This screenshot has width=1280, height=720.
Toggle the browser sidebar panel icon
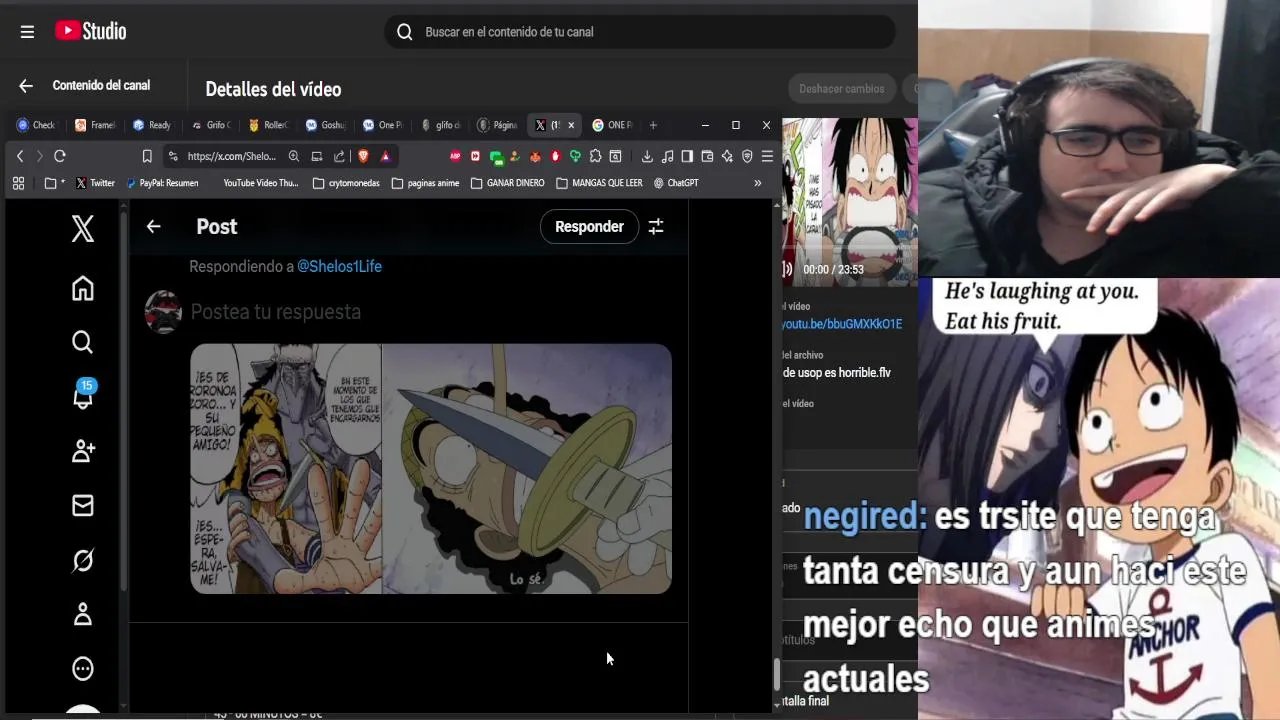[687, 156]
